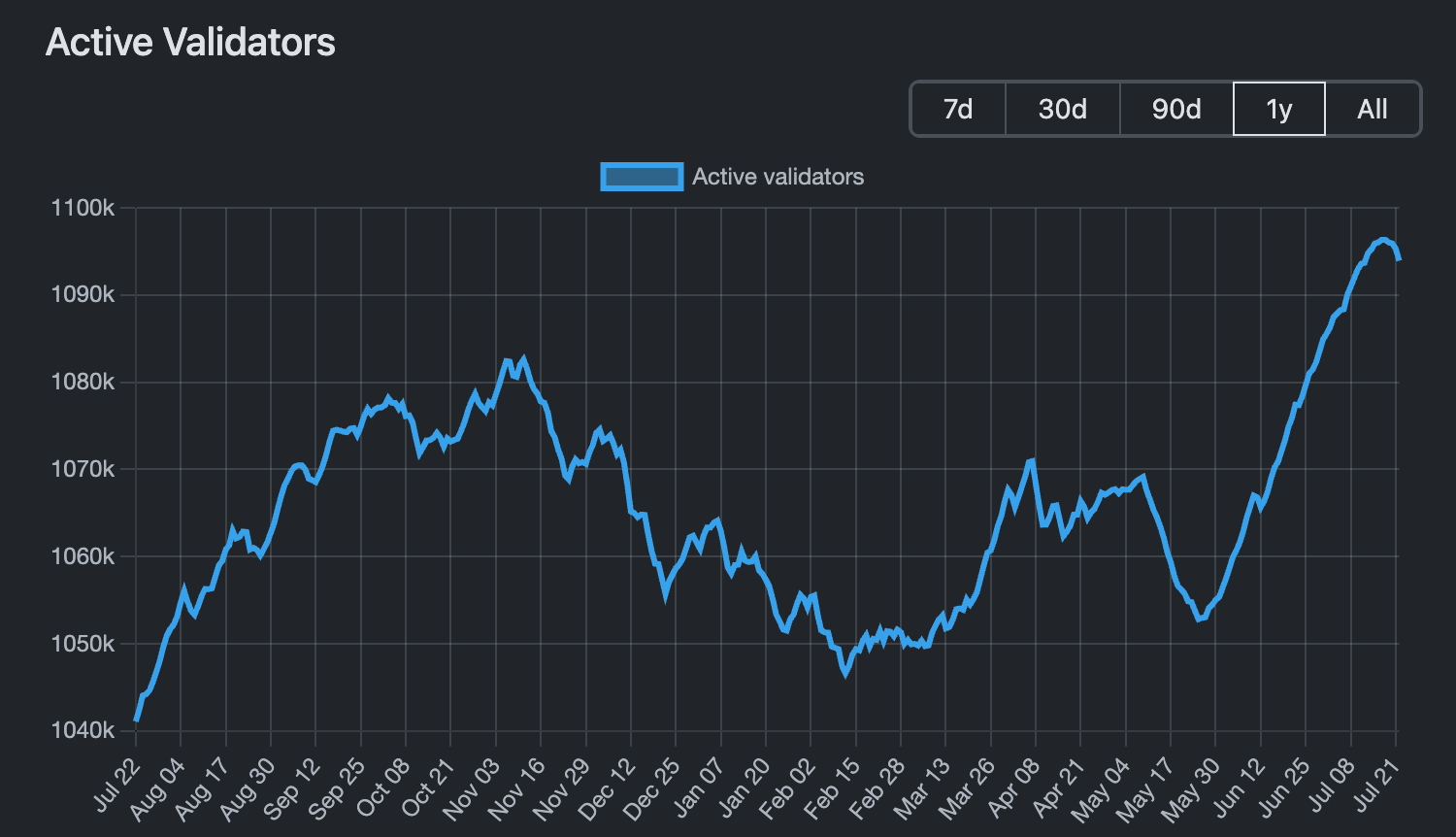Image resolution: width=1456 pixels, height=837 pixels.
Task: Select the All time range
Action: 1372,109
